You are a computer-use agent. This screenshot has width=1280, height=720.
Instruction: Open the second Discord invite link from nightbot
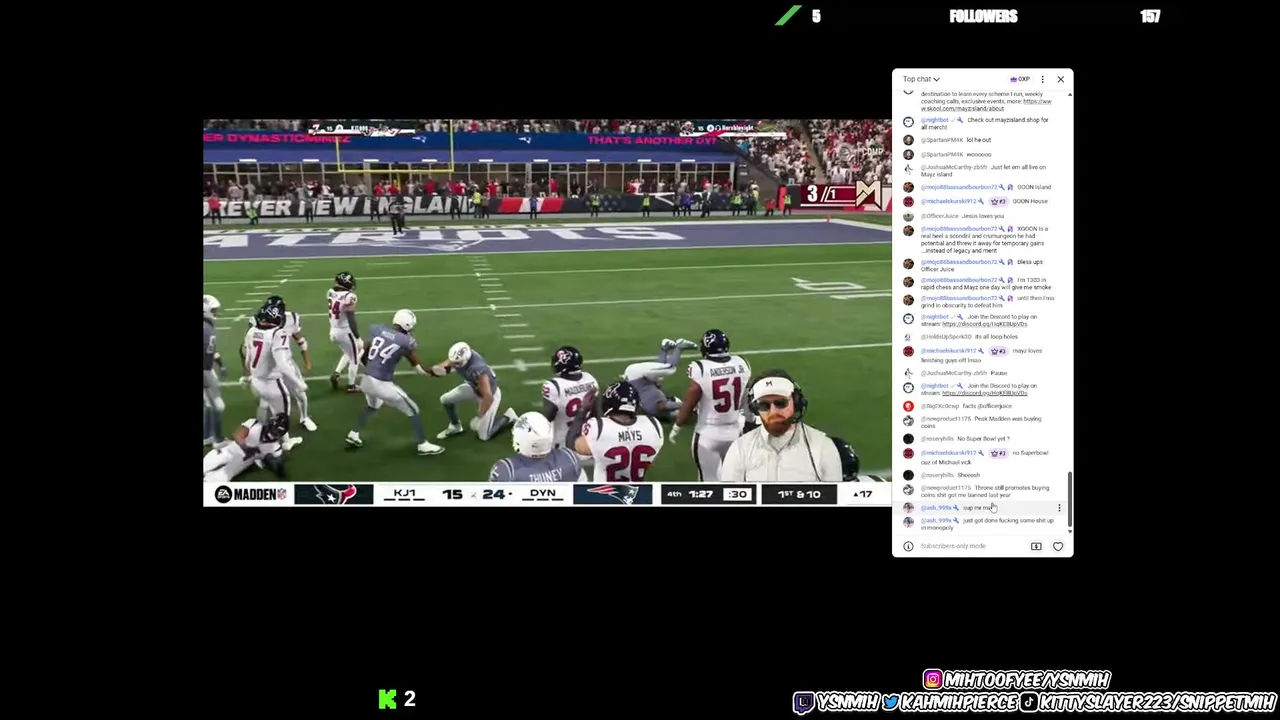tap(984, 393)
